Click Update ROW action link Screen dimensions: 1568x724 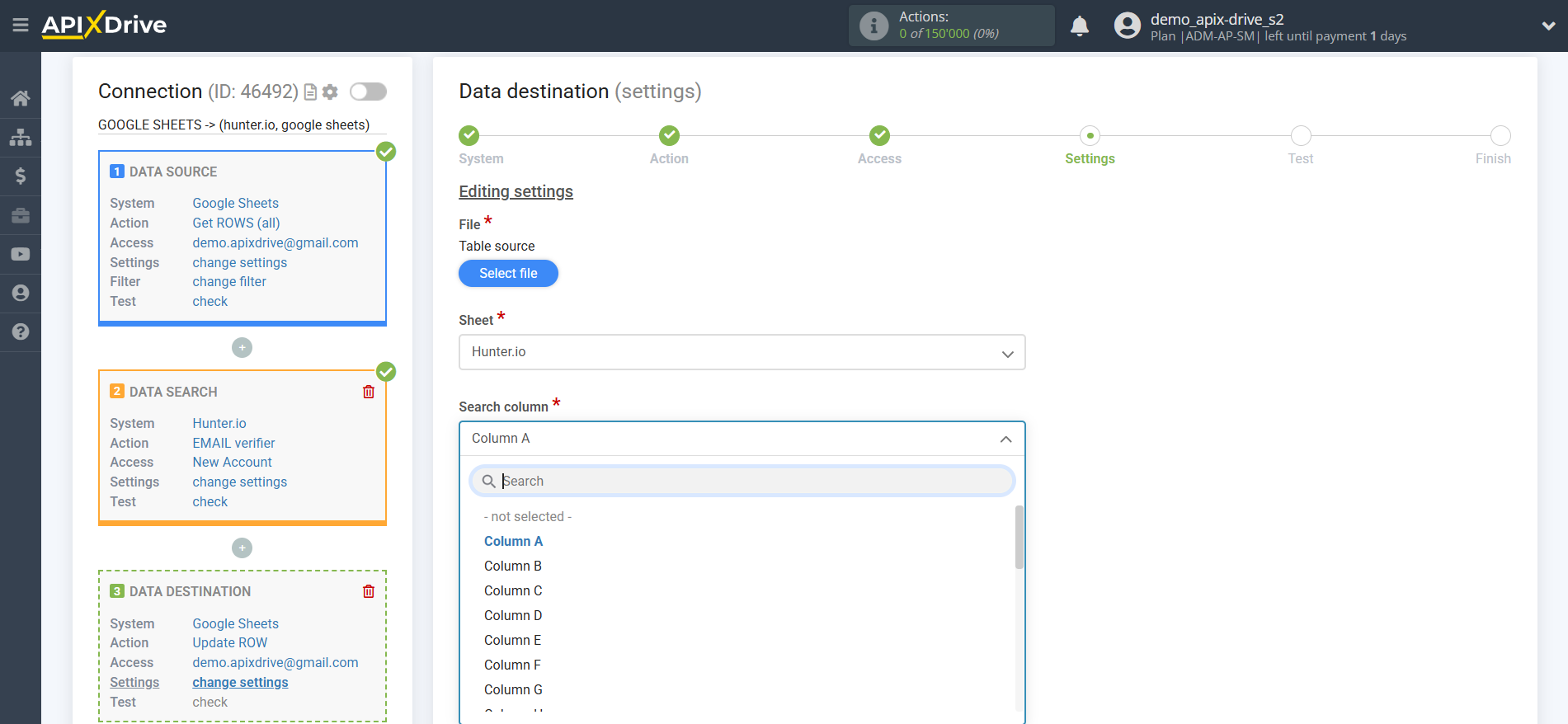[x=229, y=642]
